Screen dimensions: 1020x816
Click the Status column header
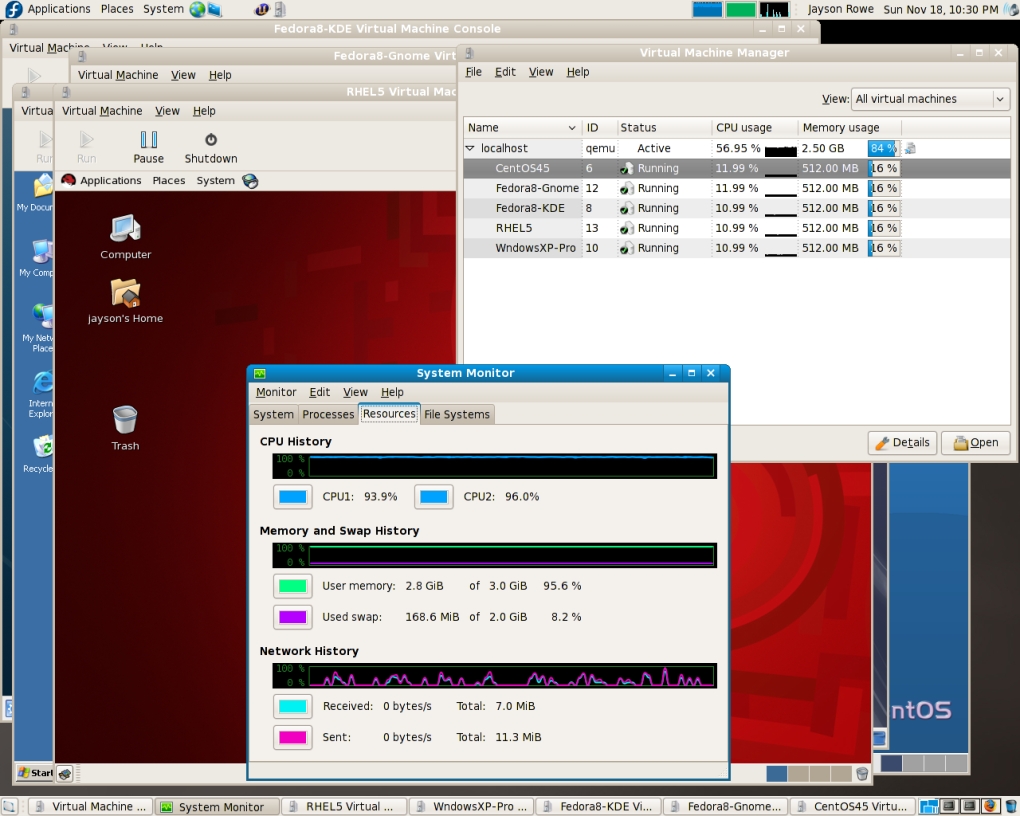[664, 128]
